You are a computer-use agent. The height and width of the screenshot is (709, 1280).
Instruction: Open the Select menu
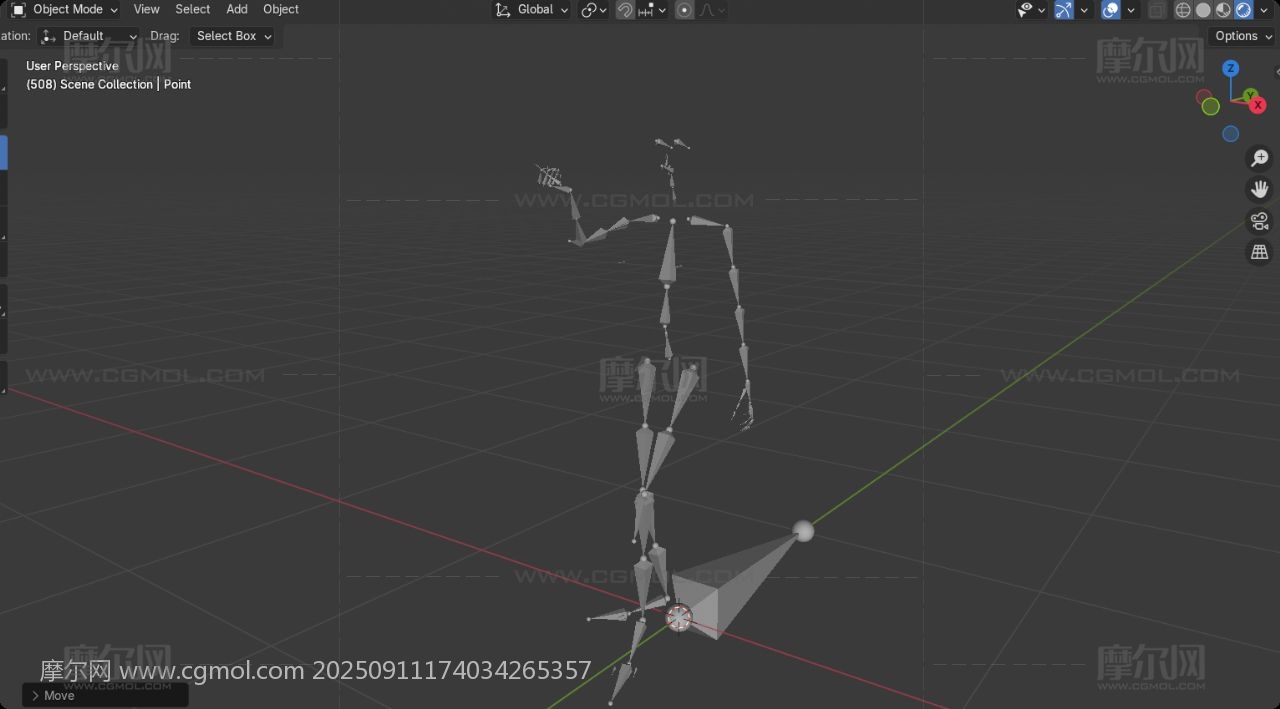click(x=193, y=9)
